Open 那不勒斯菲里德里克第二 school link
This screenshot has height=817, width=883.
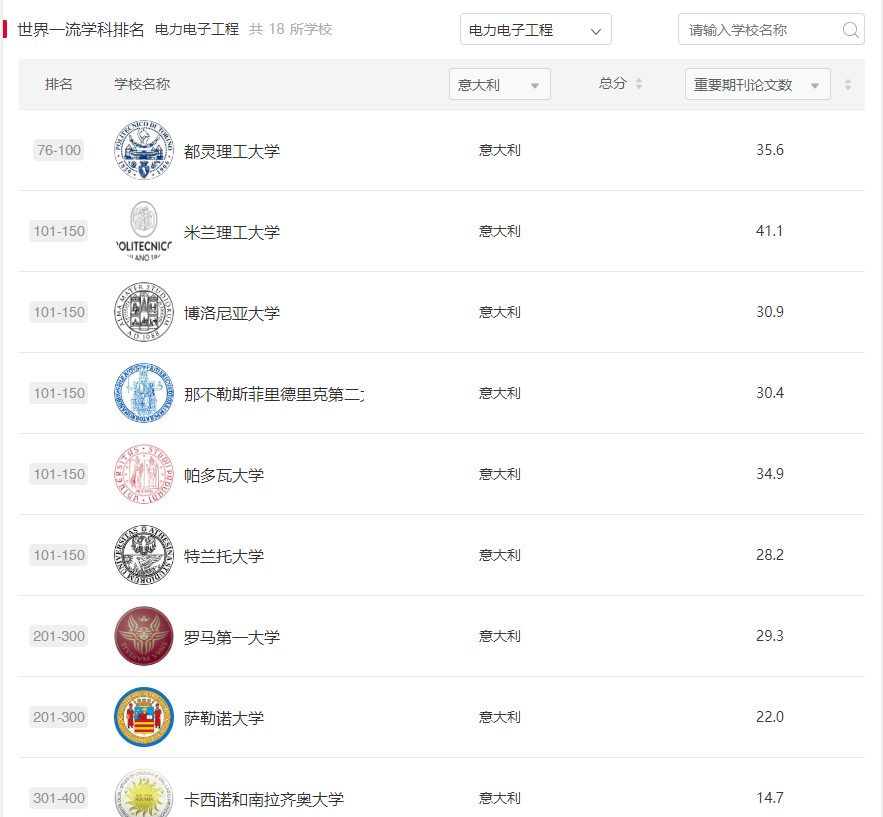point(274,394)
